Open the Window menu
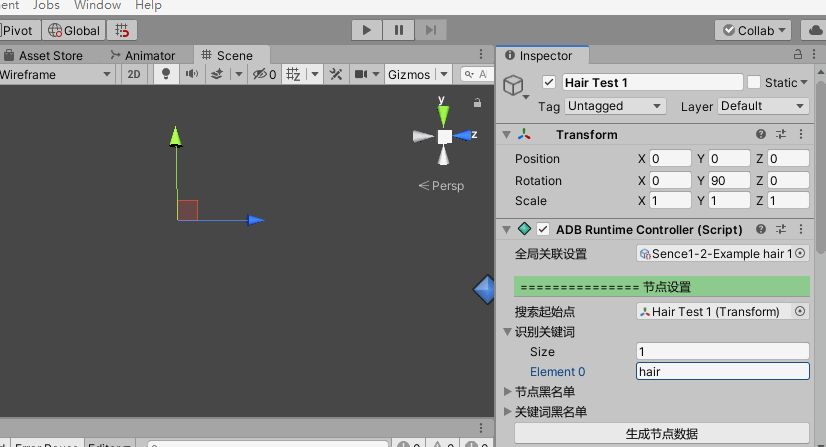 [x=97, y=5]
